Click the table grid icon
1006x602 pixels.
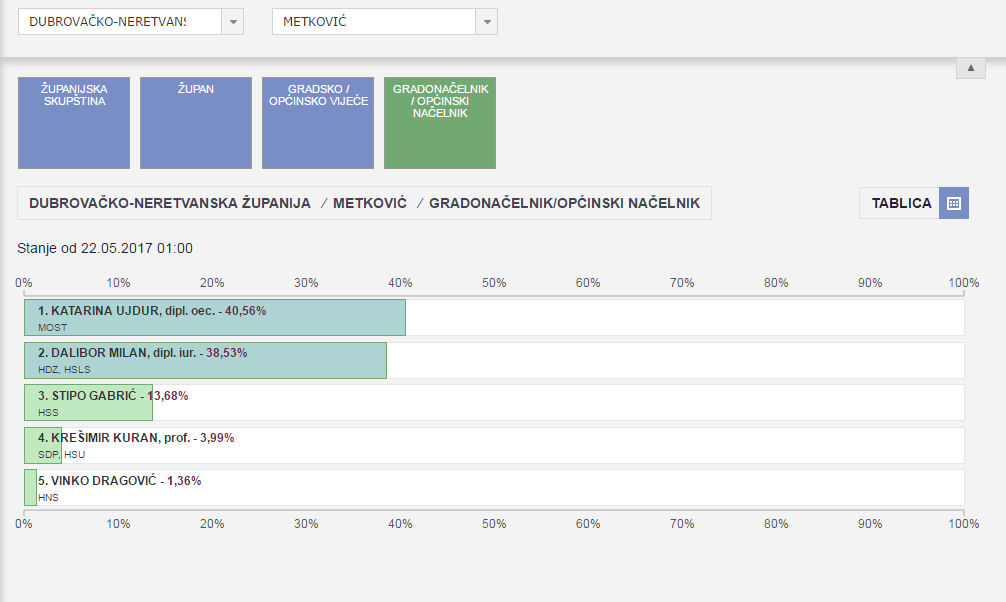click(953, 203)
